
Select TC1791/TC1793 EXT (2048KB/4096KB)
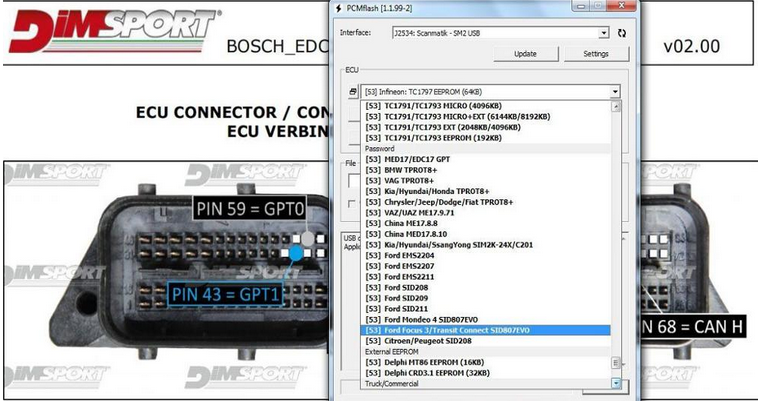[x=486, y=127]
